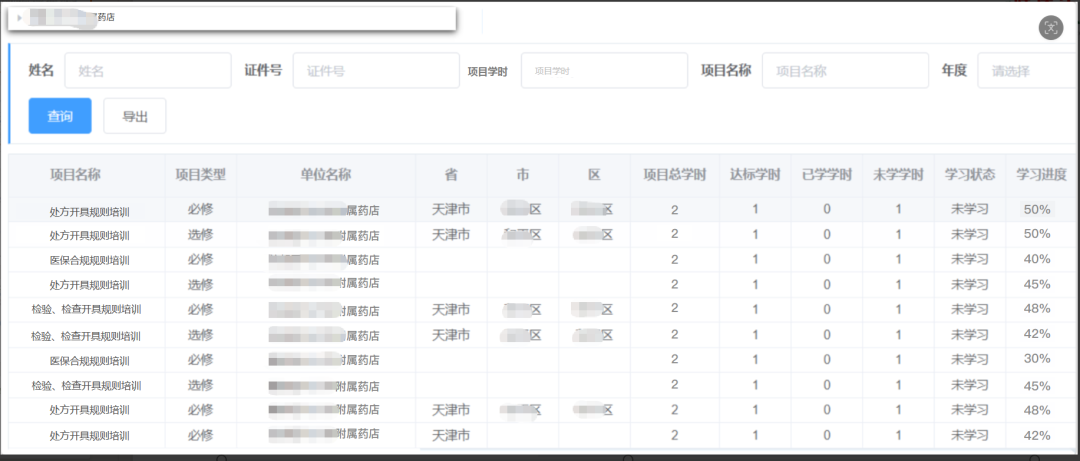Click the 项目总学时 column header
The width and height of the screenshot is (1080, 461).
tap(675, 175)
